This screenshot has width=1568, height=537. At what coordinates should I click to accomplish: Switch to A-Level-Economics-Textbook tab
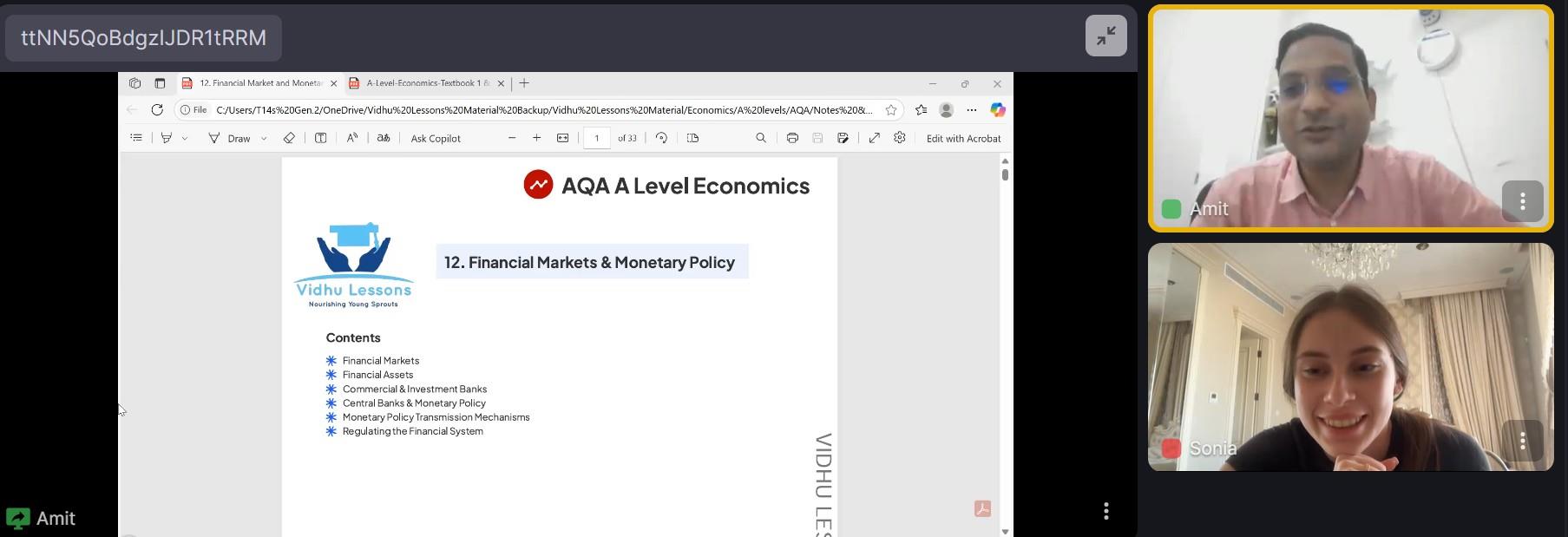[x=427, y=83]
